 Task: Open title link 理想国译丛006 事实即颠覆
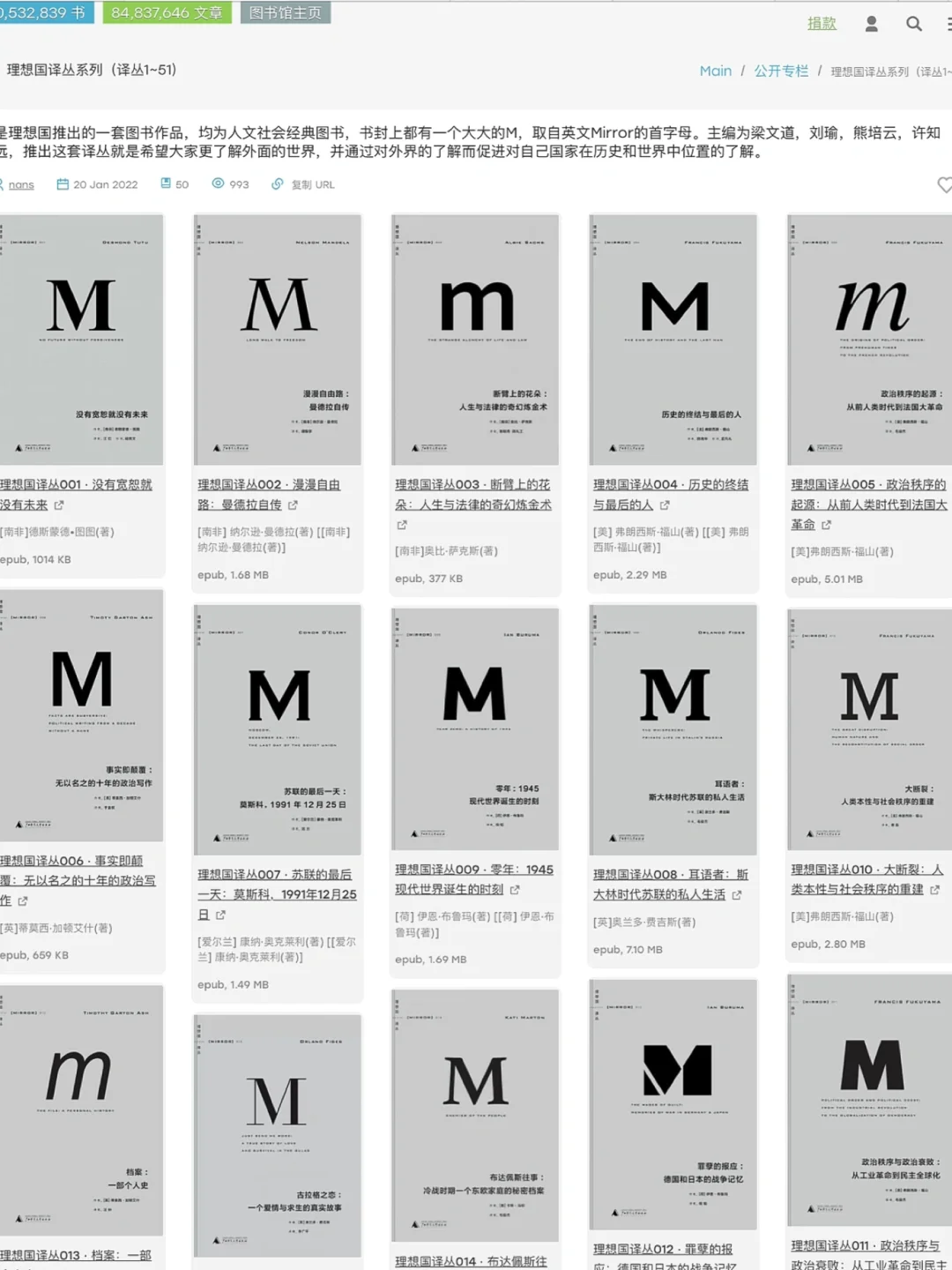[78, 880]
